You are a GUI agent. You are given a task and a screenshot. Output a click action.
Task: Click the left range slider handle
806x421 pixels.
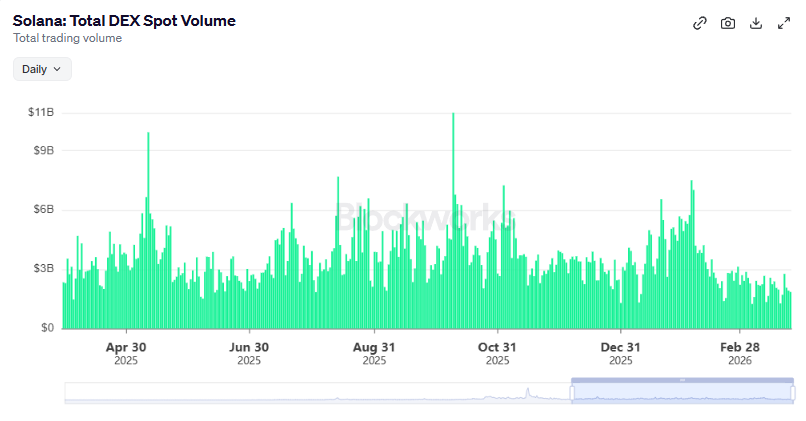(x=572, y=393)
